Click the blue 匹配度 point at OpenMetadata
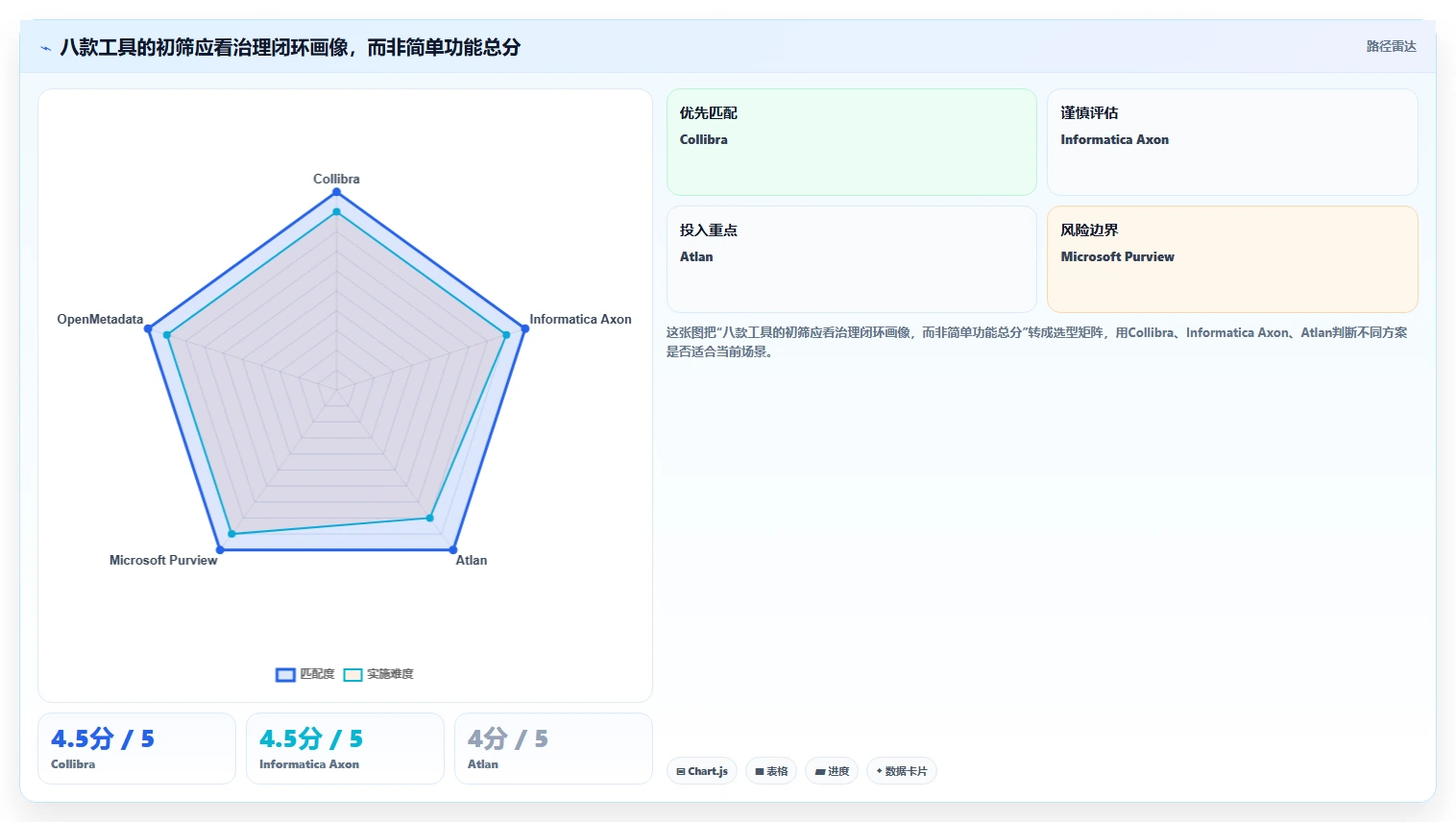 pos(148,328)
